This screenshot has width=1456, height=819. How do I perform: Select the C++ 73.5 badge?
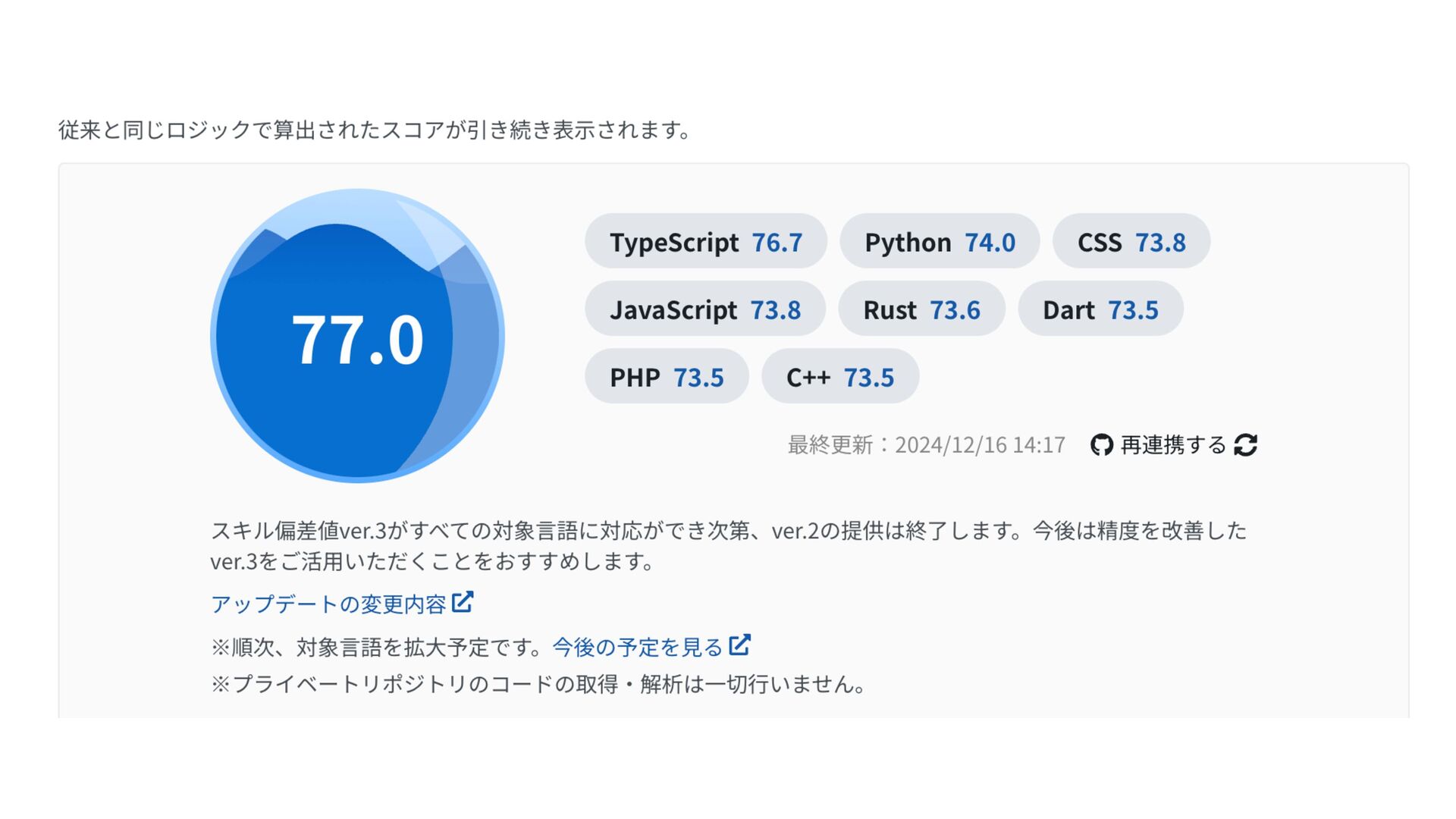coord(839,377)
